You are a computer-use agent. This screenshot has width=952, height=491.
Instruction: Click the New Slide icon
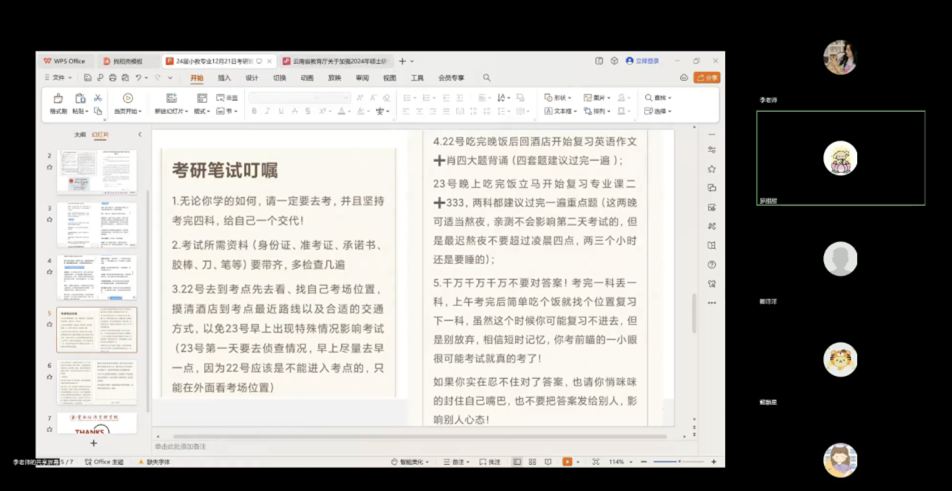pos(169,99)
